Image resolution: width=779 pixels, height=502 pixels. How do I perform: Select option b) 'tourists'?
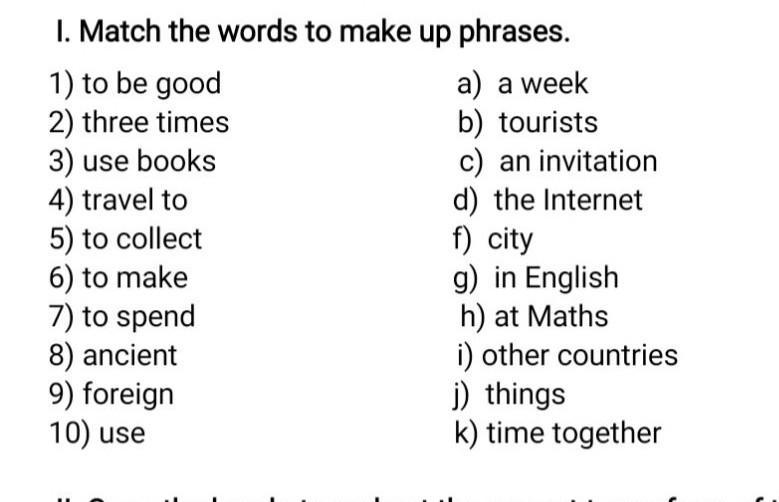pos(528,122)
